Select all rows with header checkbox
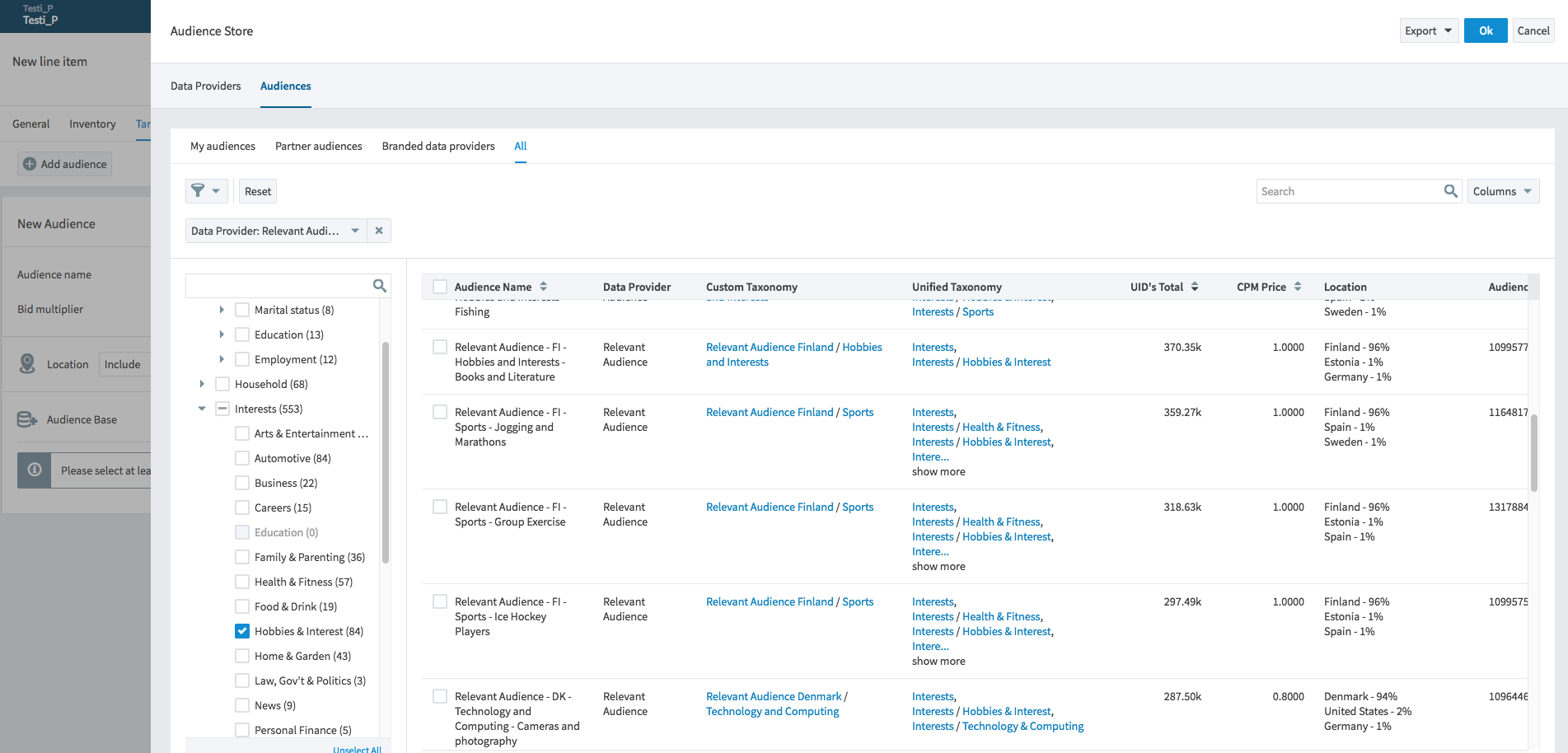This screenshot has width=1568, height=753. coord(440,287)
